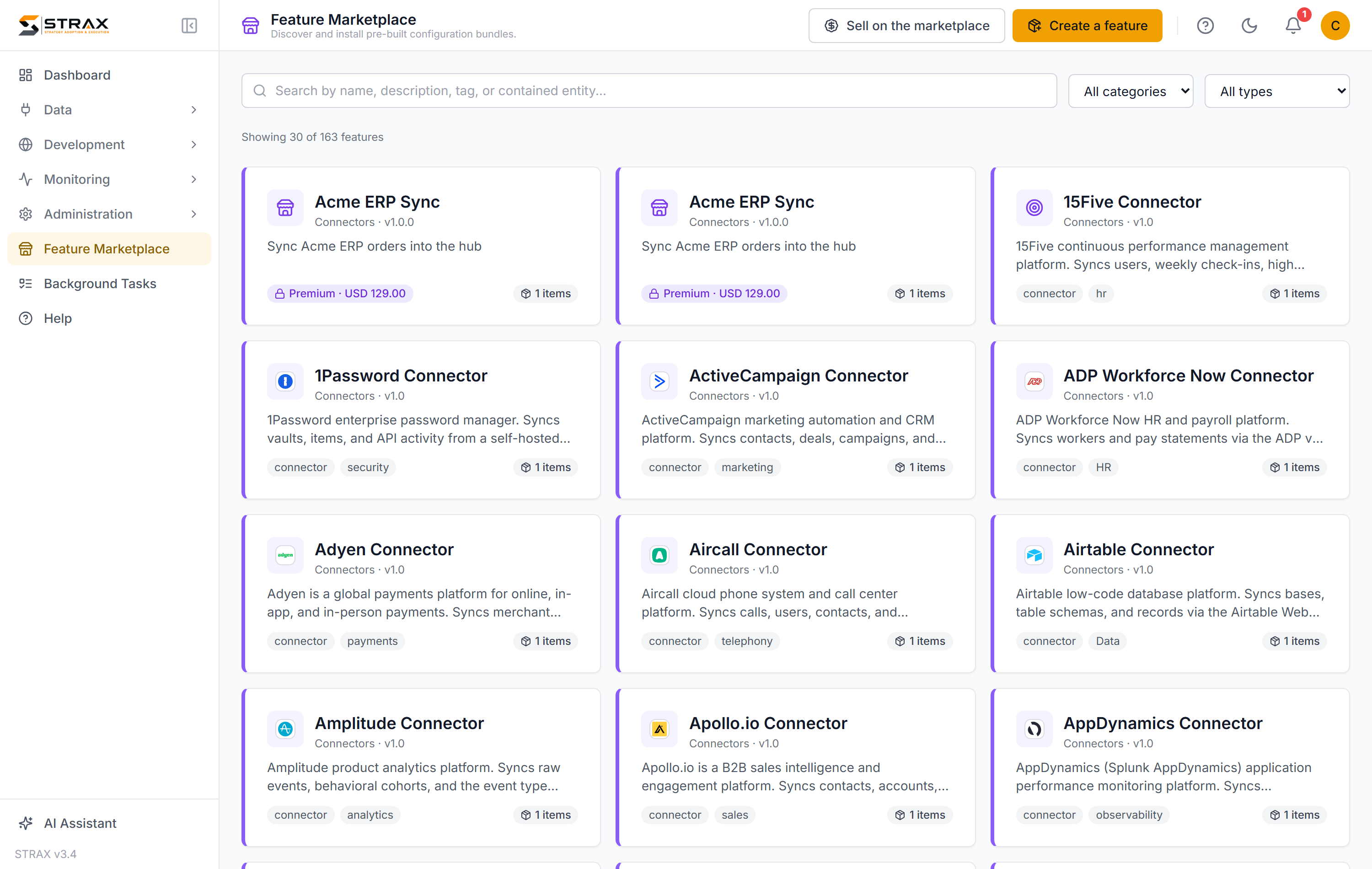Click the search magnifier icon

tap(260, 91)
